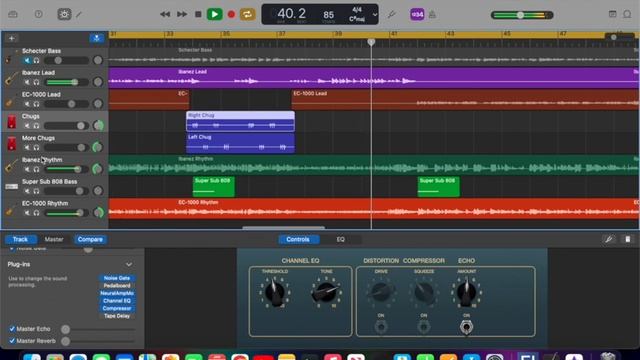The image size is (640, 360).
Task: Open the LCD display mode dropdown arrow
Action: (375, 15)
